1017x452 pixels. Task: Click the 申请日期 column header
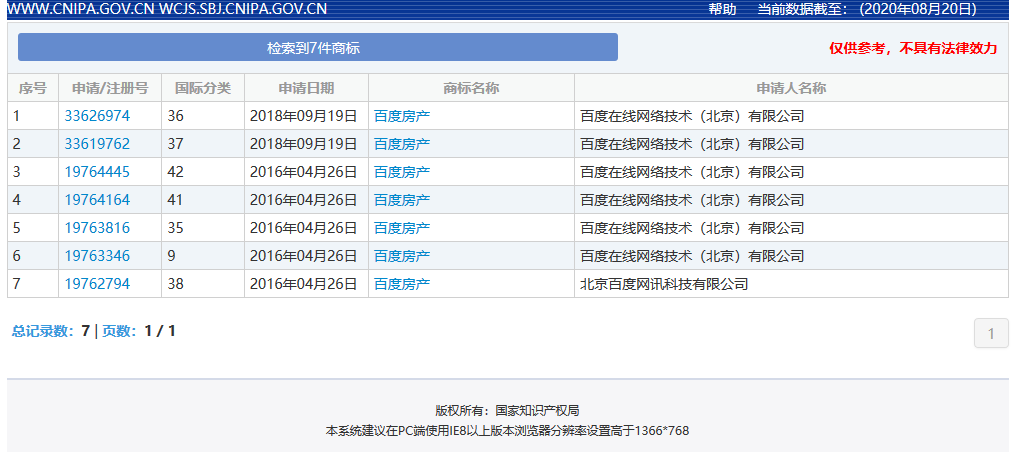(x=307, y=88)
